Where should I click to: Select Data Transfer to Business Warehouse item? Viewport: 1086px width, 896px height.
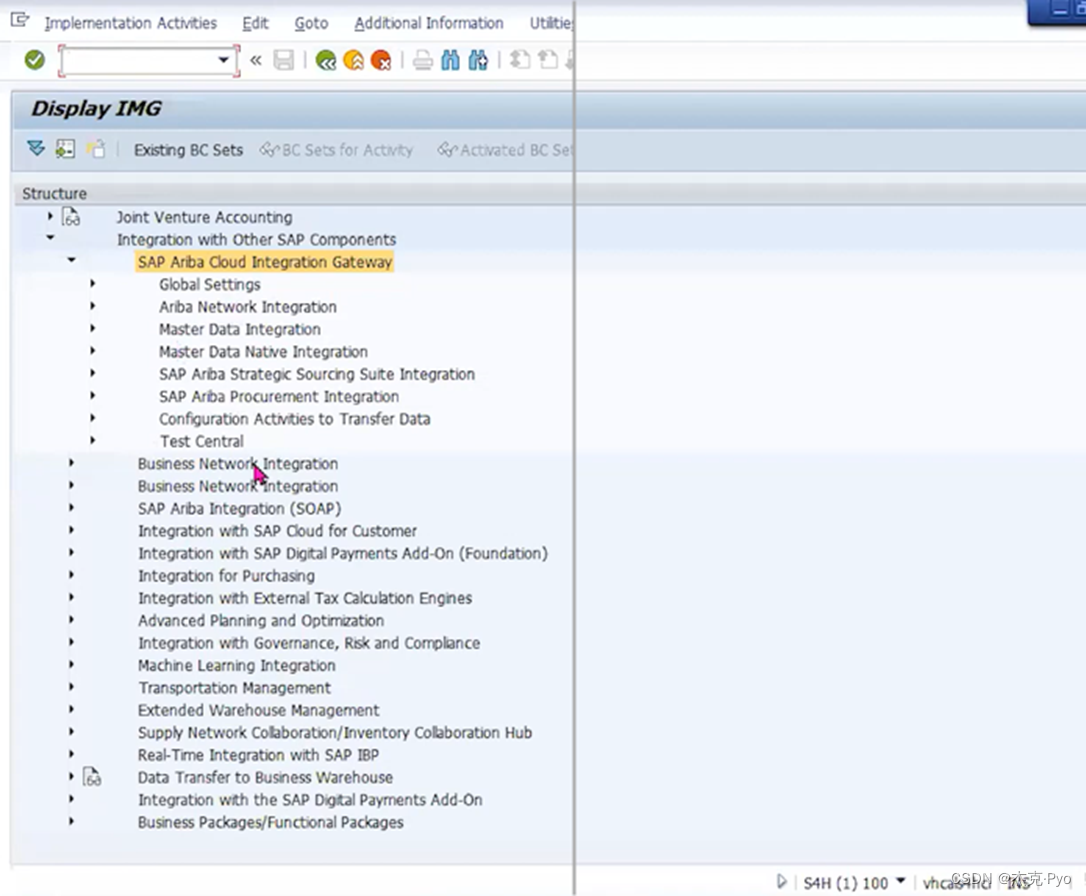(x=265, y=777)
